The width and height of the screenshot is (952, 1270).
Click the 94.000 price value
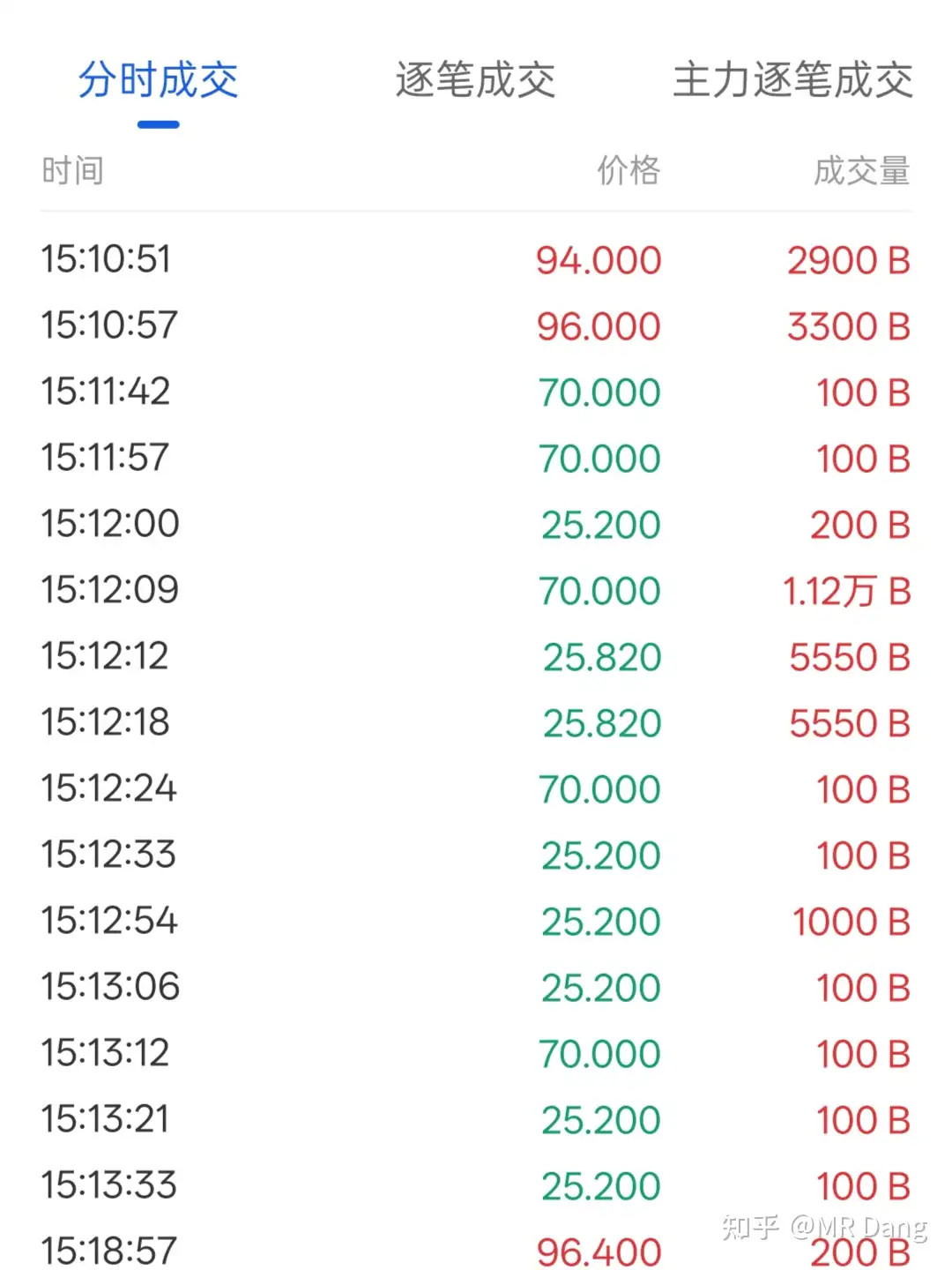[599, 260]
